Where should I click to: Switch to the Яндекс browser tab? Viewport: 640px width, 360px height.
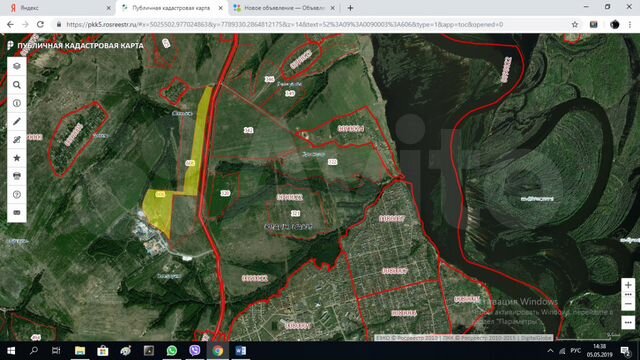(x=58, y=8)
